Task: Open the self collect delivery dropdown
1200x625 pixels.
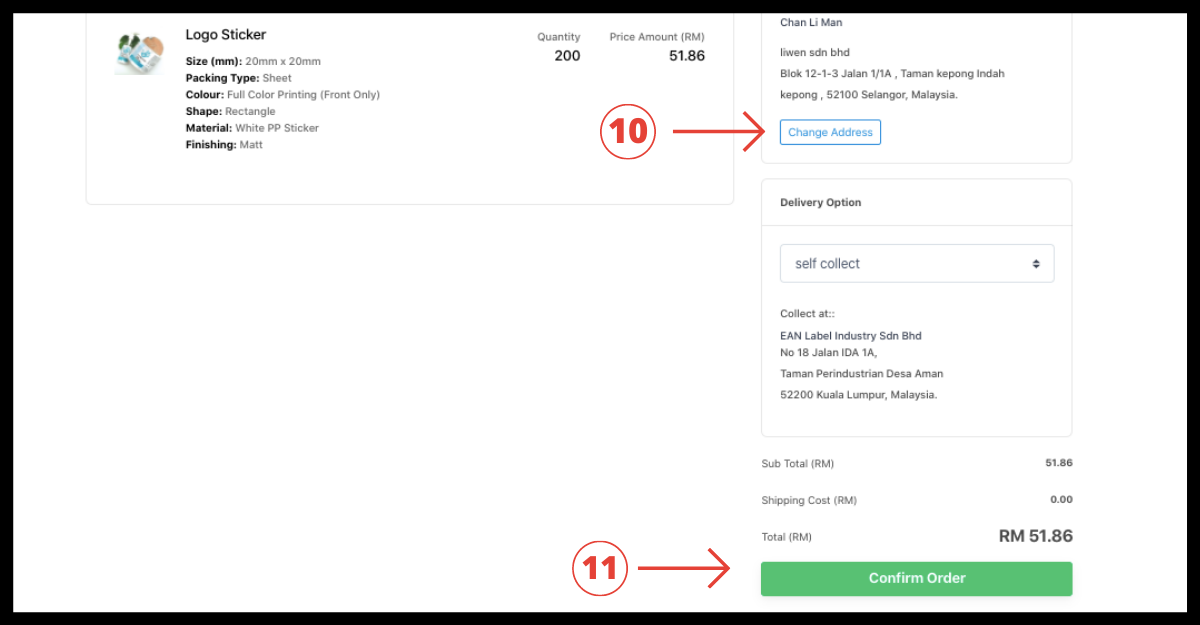Action: pyautogui.click(x=915, y=264)
